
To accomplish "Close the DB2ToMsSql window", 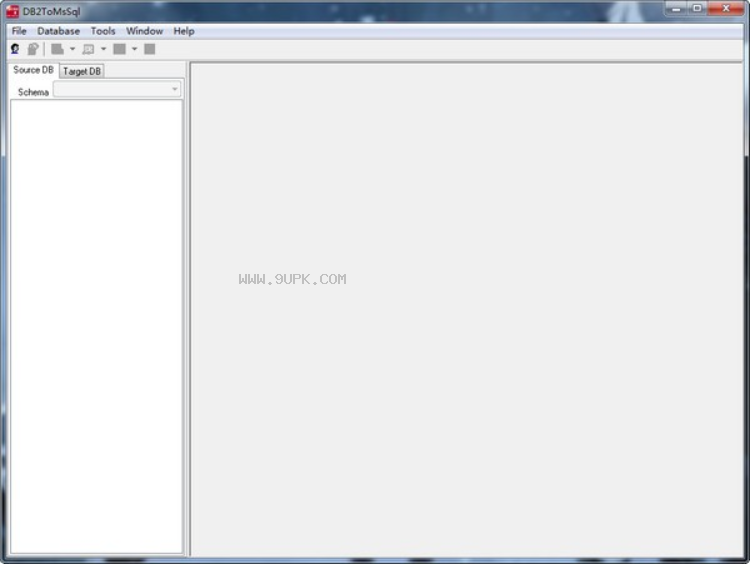I will click(x=726, y=9).
